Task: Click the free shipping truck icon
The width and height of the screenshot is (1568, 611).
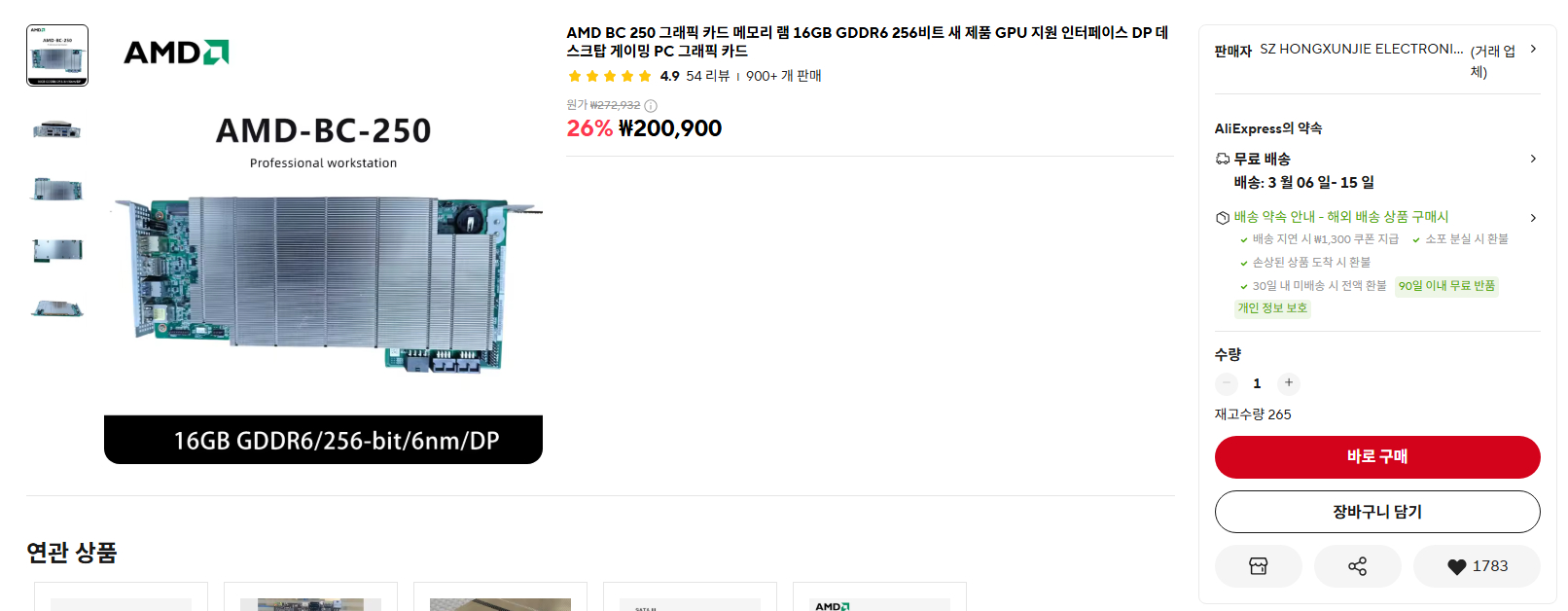Action: pyautogui.click(x=1223, y=159)
